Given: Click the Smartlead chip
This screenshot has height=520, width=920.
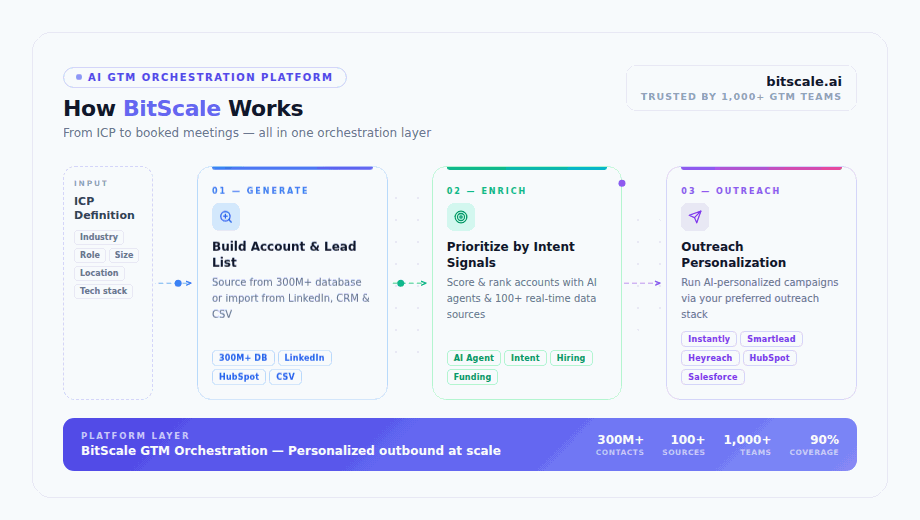Looking at the screenshot, I should [x=771, y=339].
